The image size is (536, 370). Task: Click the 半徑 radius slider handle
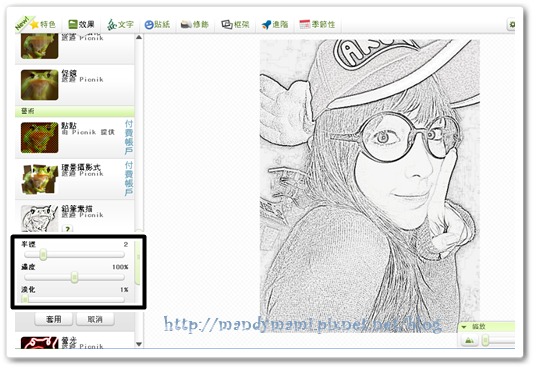click(x=43, y=254)
